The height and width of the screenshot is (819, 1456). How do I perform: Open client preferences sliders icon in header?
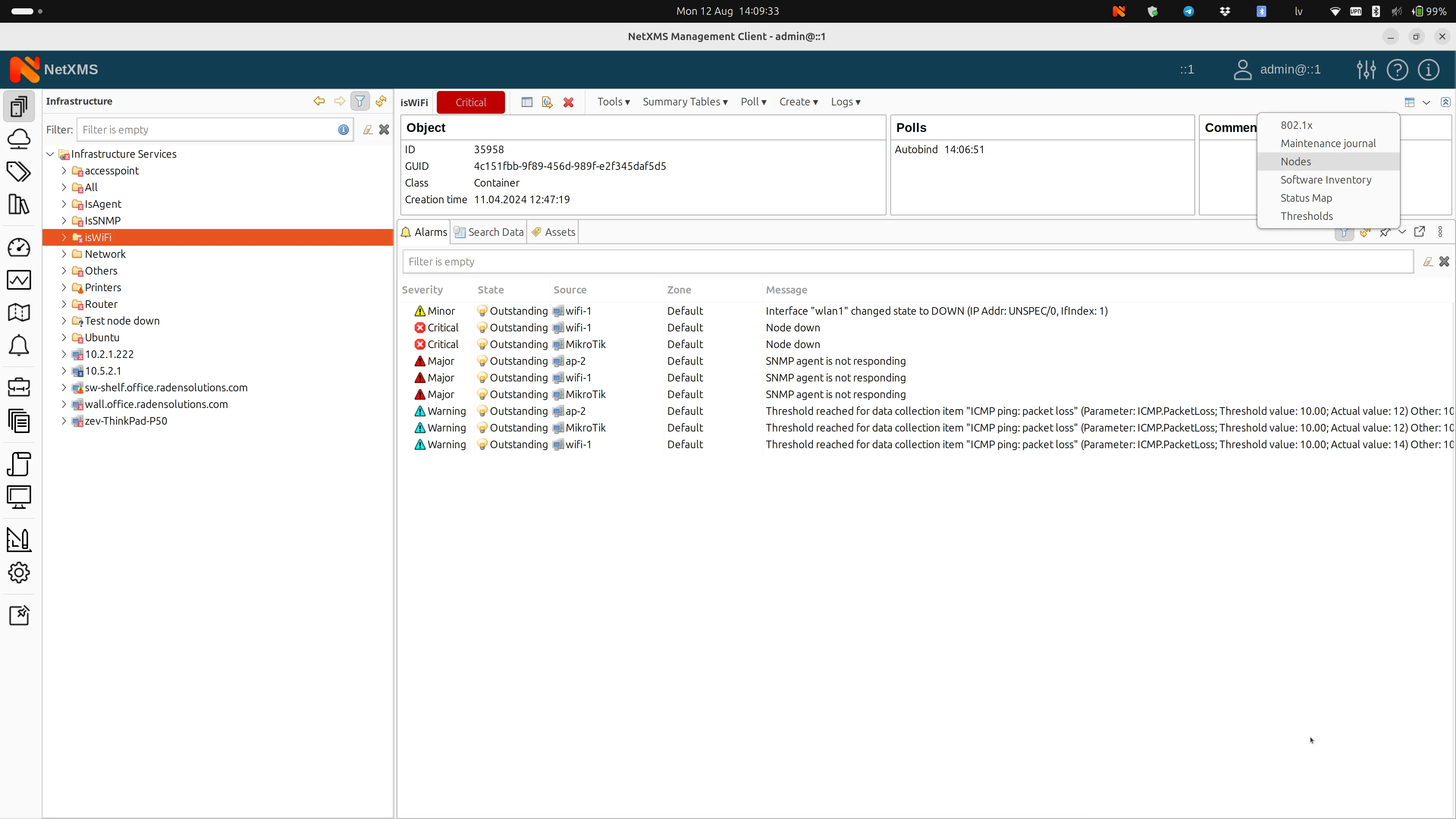1366,69
